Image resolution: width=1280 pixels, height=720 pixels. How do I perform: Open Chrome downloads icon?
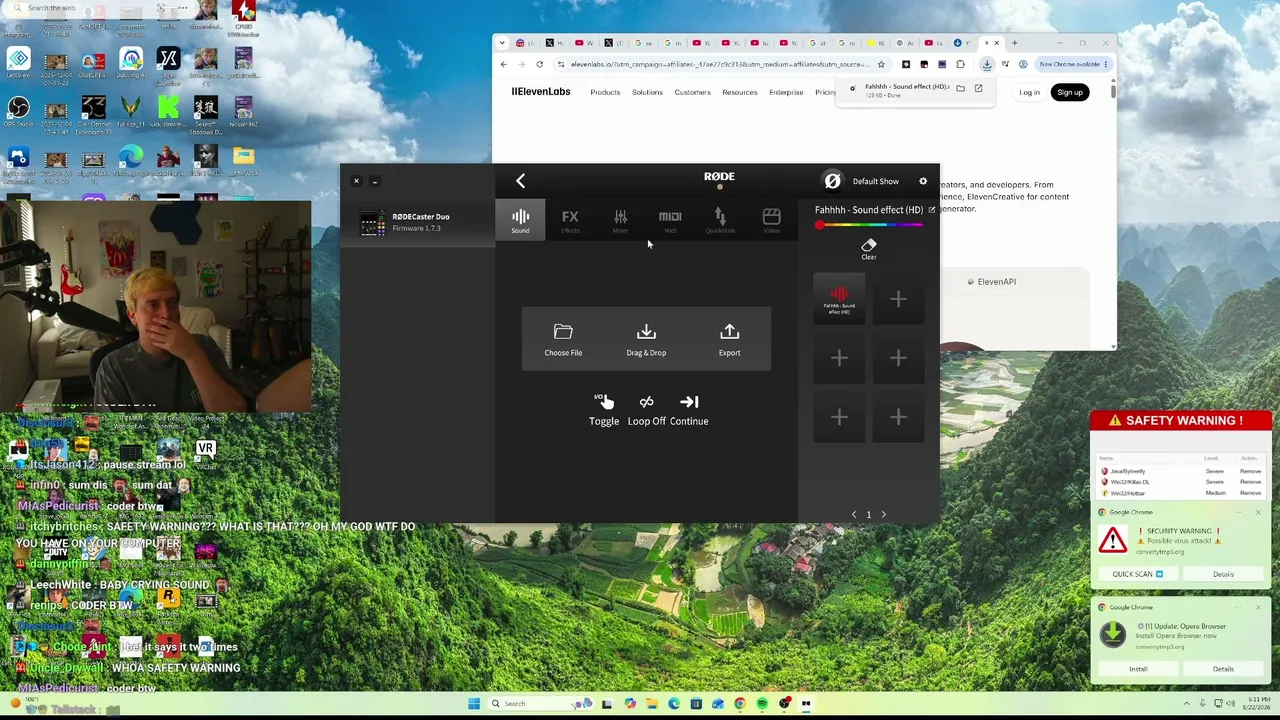986,64
